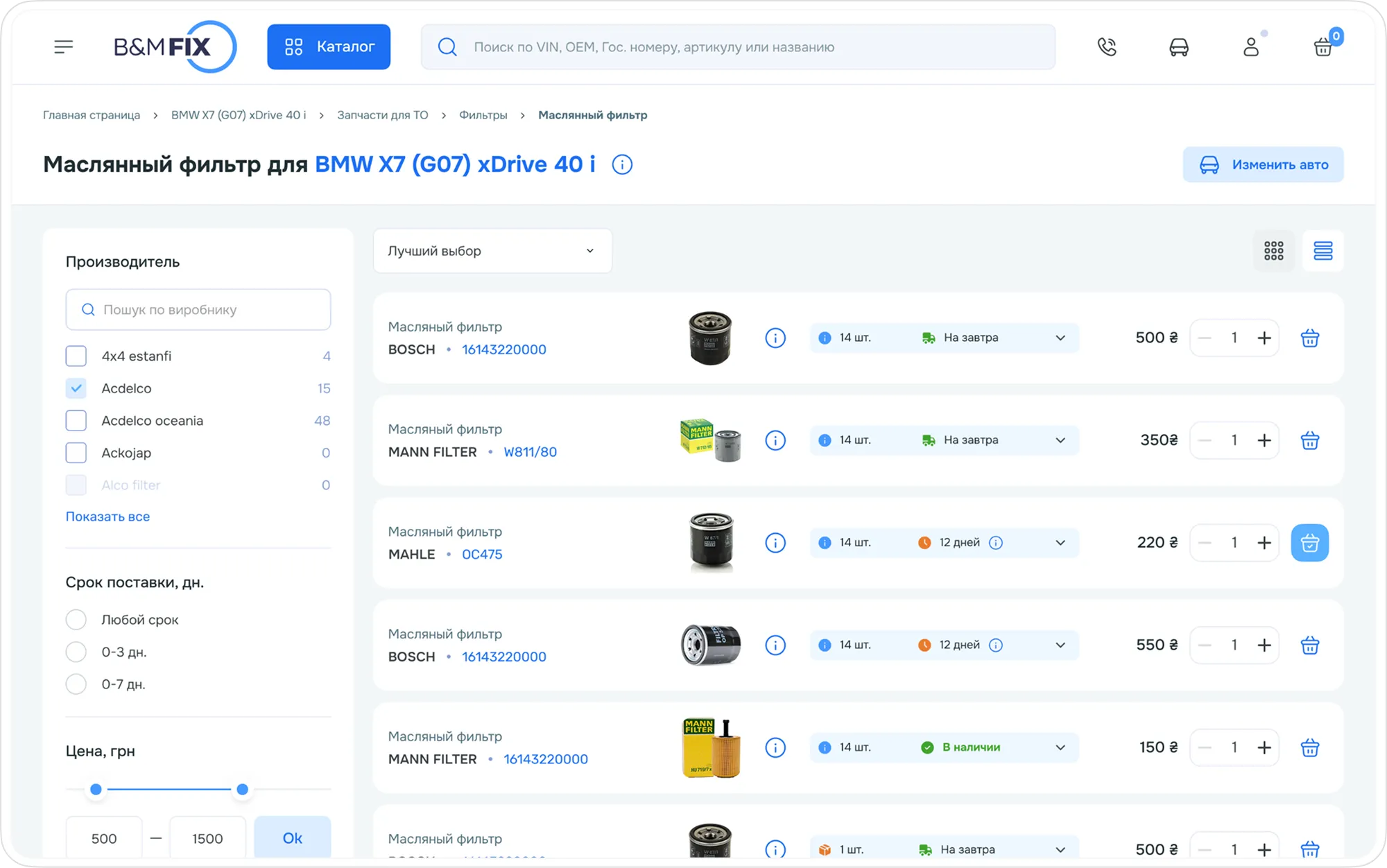Check the 4x4 estanfi manufacturer filter
1387x868 pixels.
tap(76, 356)
